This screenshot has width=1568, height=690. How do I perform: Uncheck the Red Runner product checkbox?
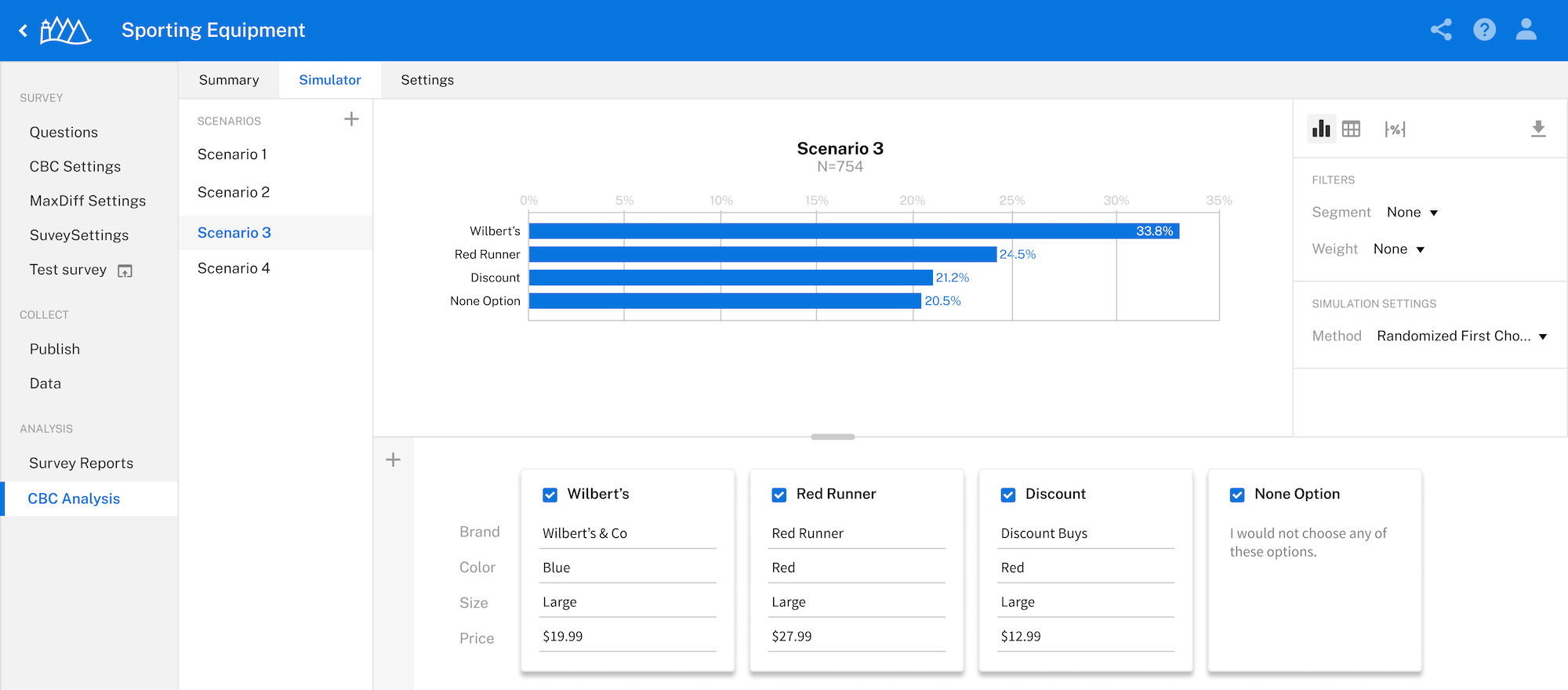click(x=779, y=495)
